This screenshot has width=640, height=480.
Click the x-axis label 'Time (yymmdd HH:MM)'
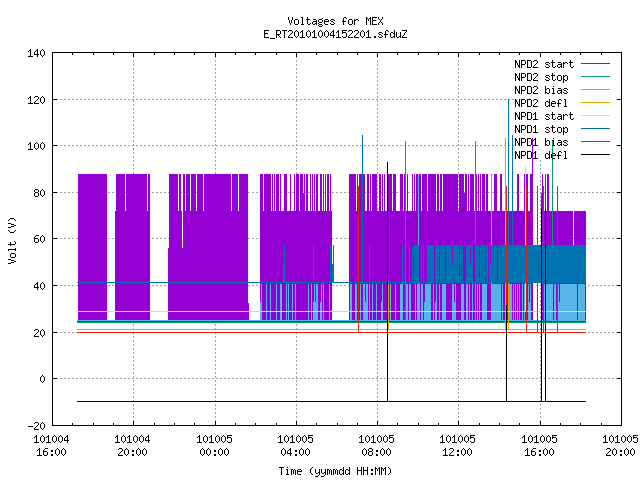pos(335,471)
